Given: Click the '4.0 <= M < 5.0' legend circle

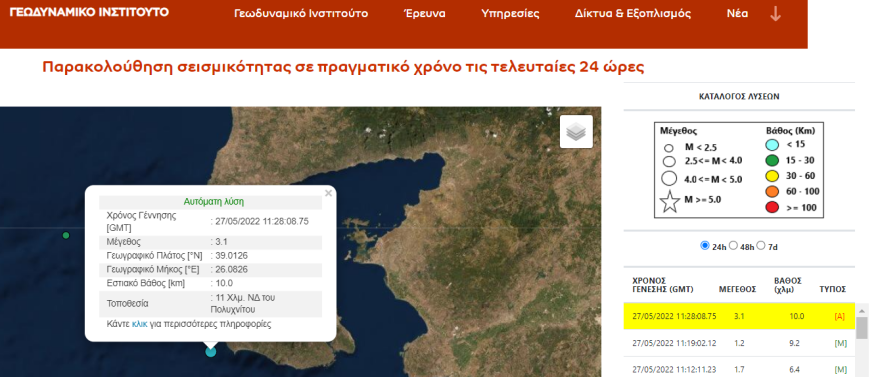Looking at the screenshot, I should (x=668, y=178).
